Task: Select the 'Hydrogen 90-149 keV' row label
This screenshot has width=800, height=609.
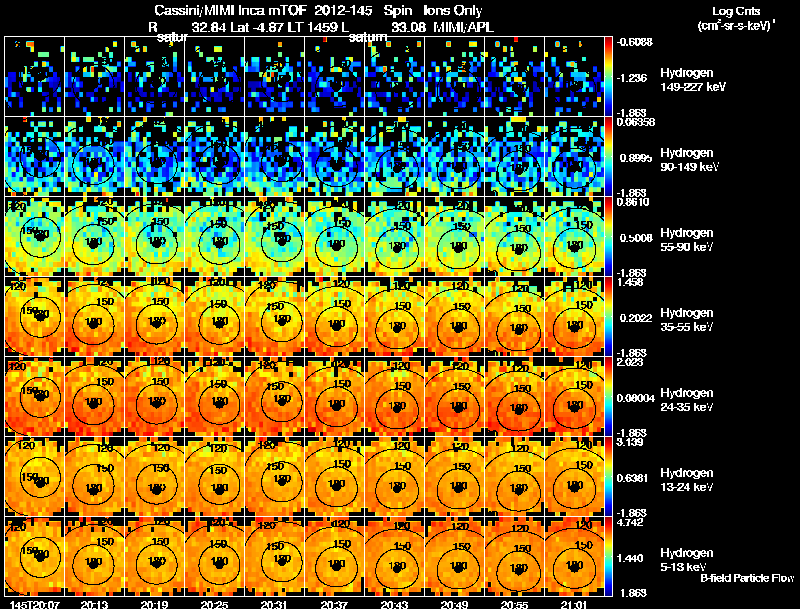Action: 690,160
